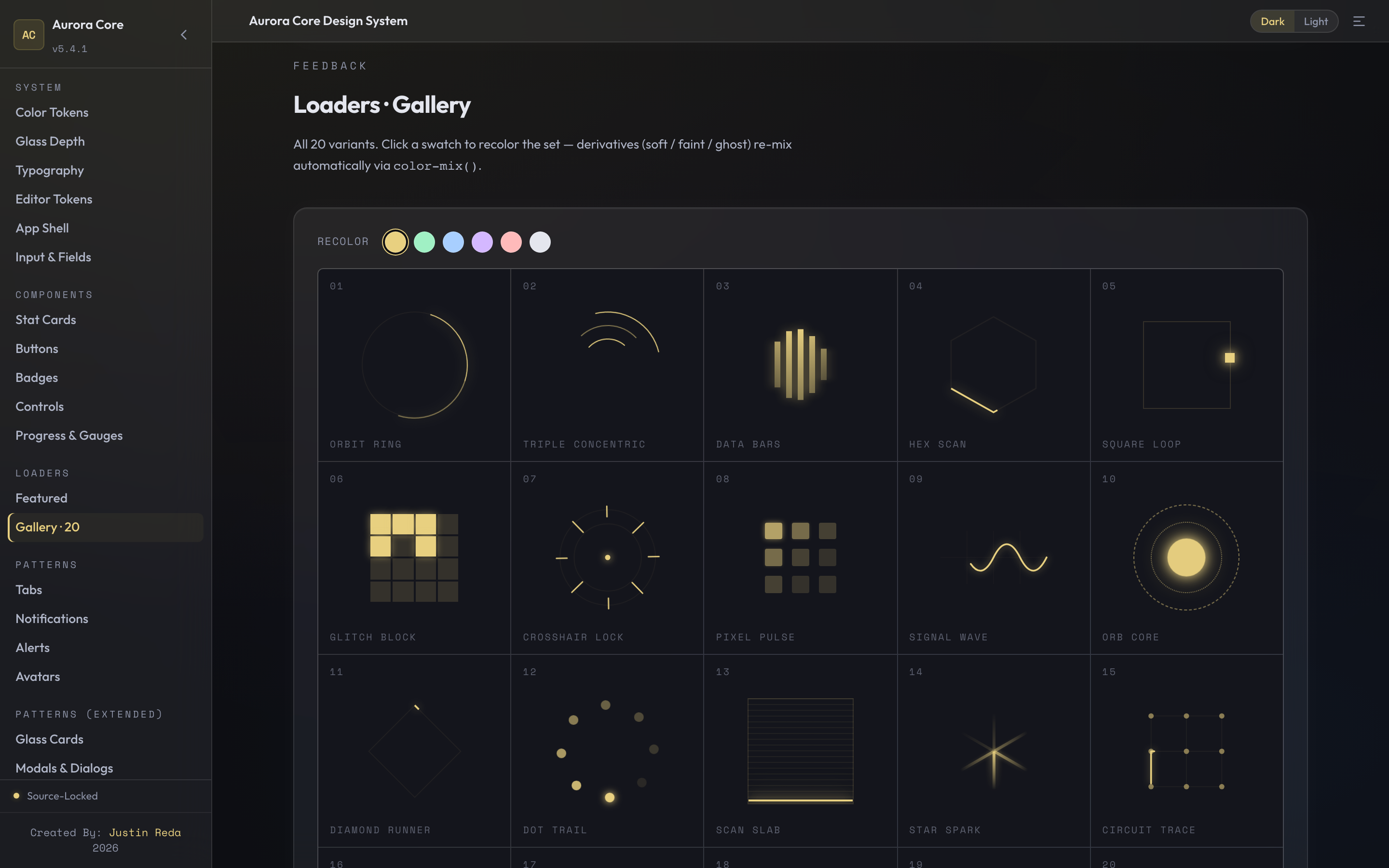Select the Triple Concentric loader
The width and height of the screenshot is (1389, 868).
(607, 365)
